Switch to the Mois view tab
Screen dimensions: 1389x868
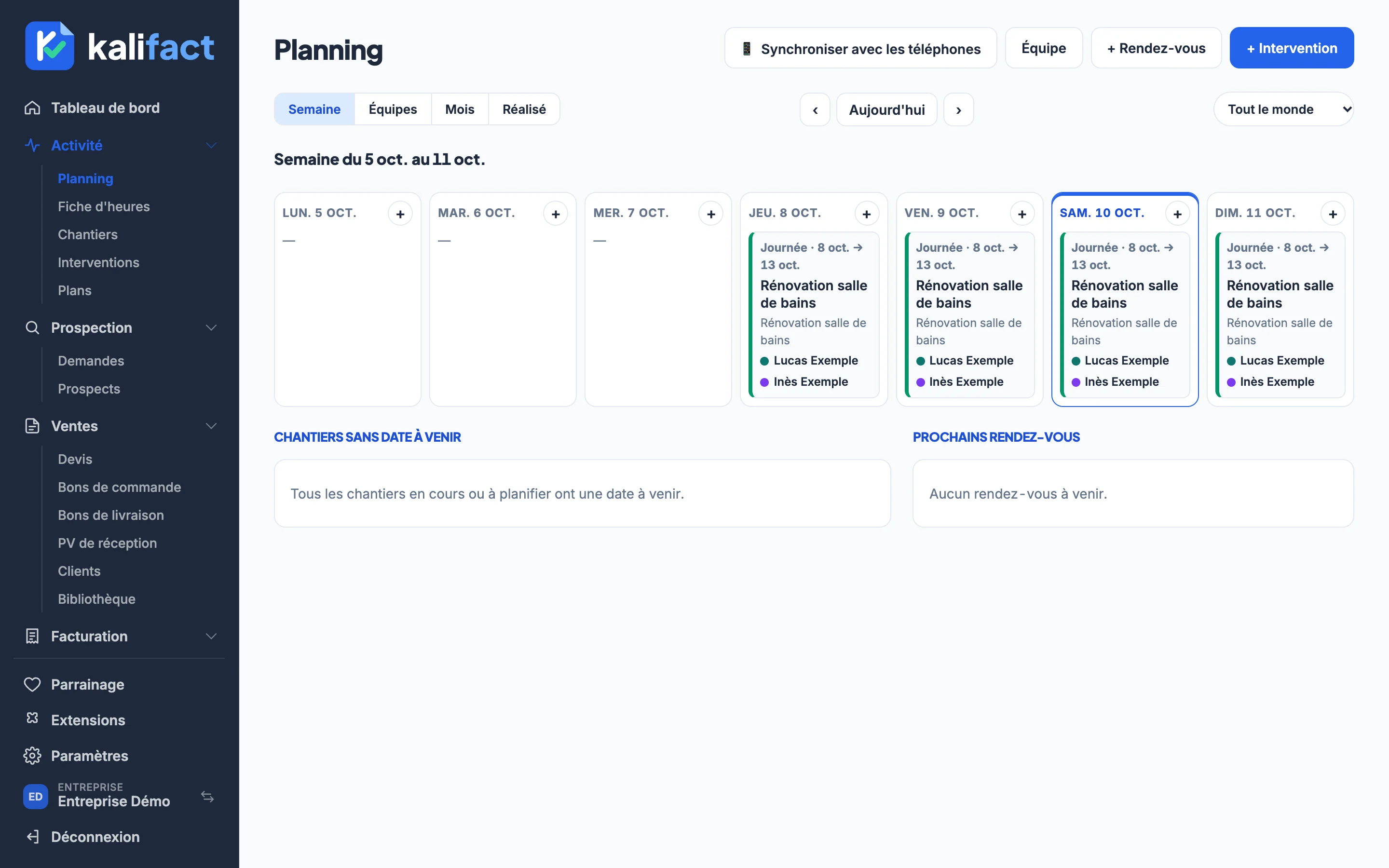(460, 109)
